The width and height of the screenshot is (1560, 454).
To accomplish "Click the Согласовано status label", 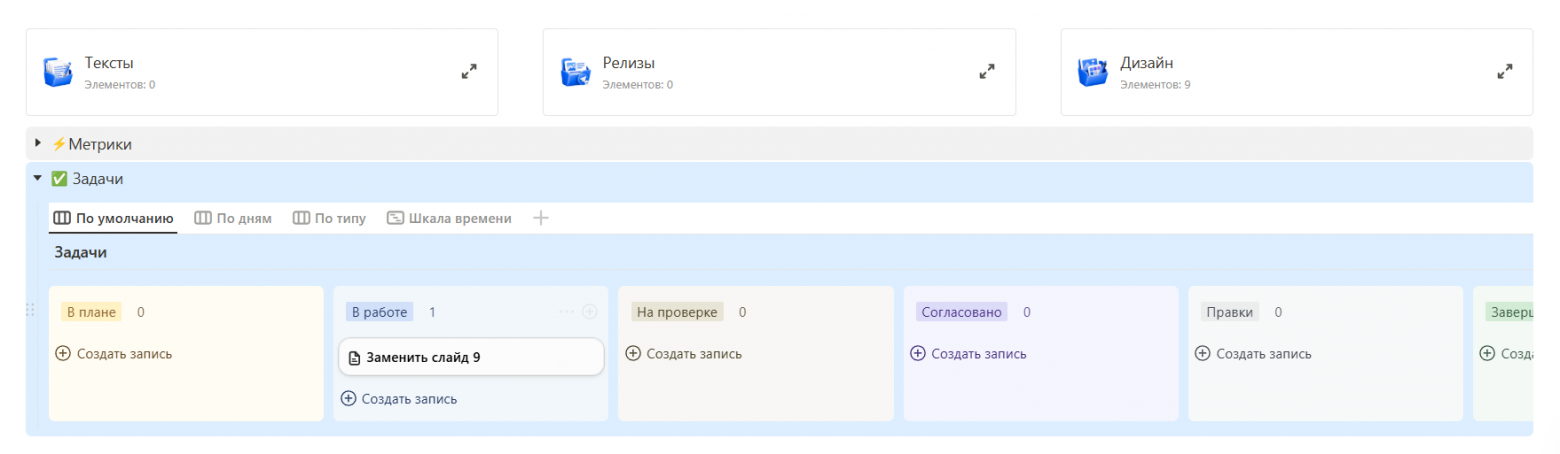I will (x=961, y=312).
